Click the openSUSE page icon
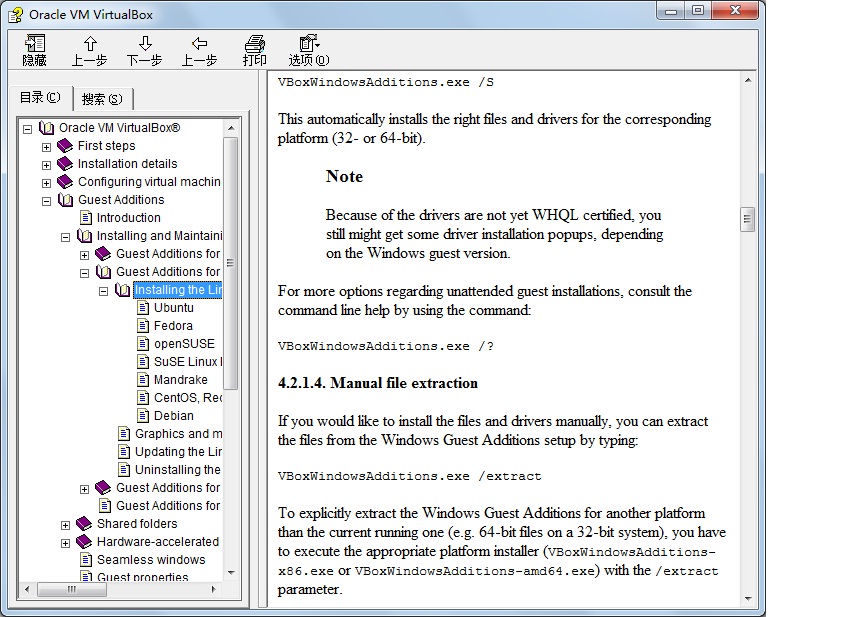Screen dimensions: 864x617 (143, 344)
